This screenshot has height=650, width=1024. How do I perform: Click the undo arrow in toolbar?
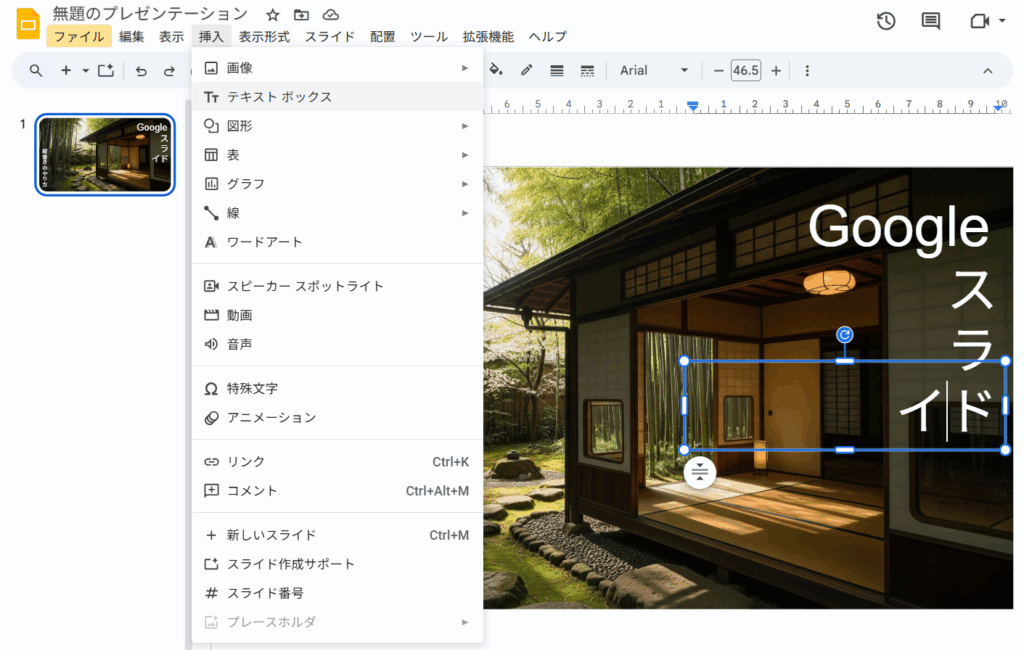141,71
